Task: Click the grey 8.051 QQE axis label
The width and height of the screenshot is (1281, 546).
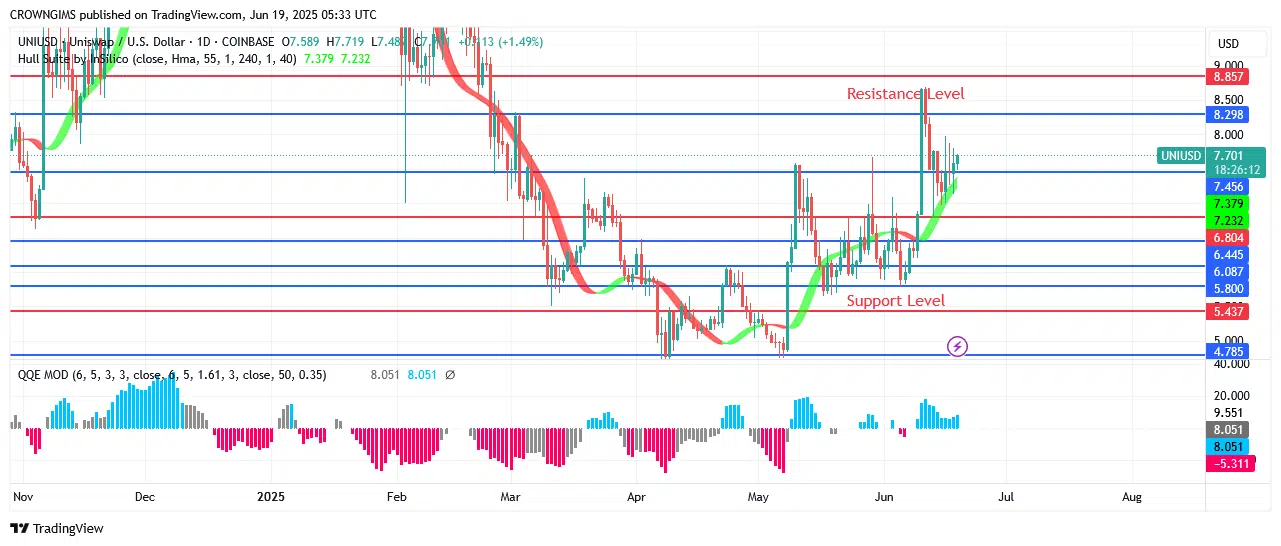Action: tap(1228, 429)
